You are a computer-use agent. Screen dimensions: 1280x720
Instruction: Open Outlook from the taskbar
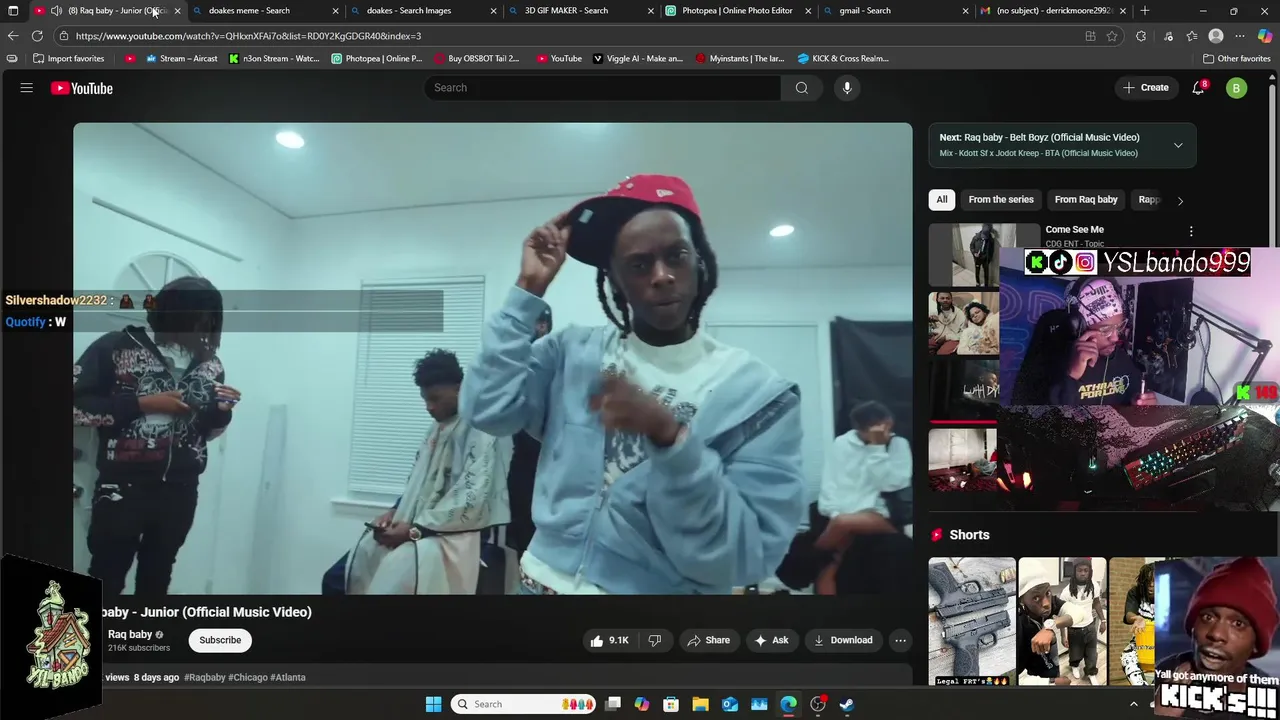click(x=730, y=704)
